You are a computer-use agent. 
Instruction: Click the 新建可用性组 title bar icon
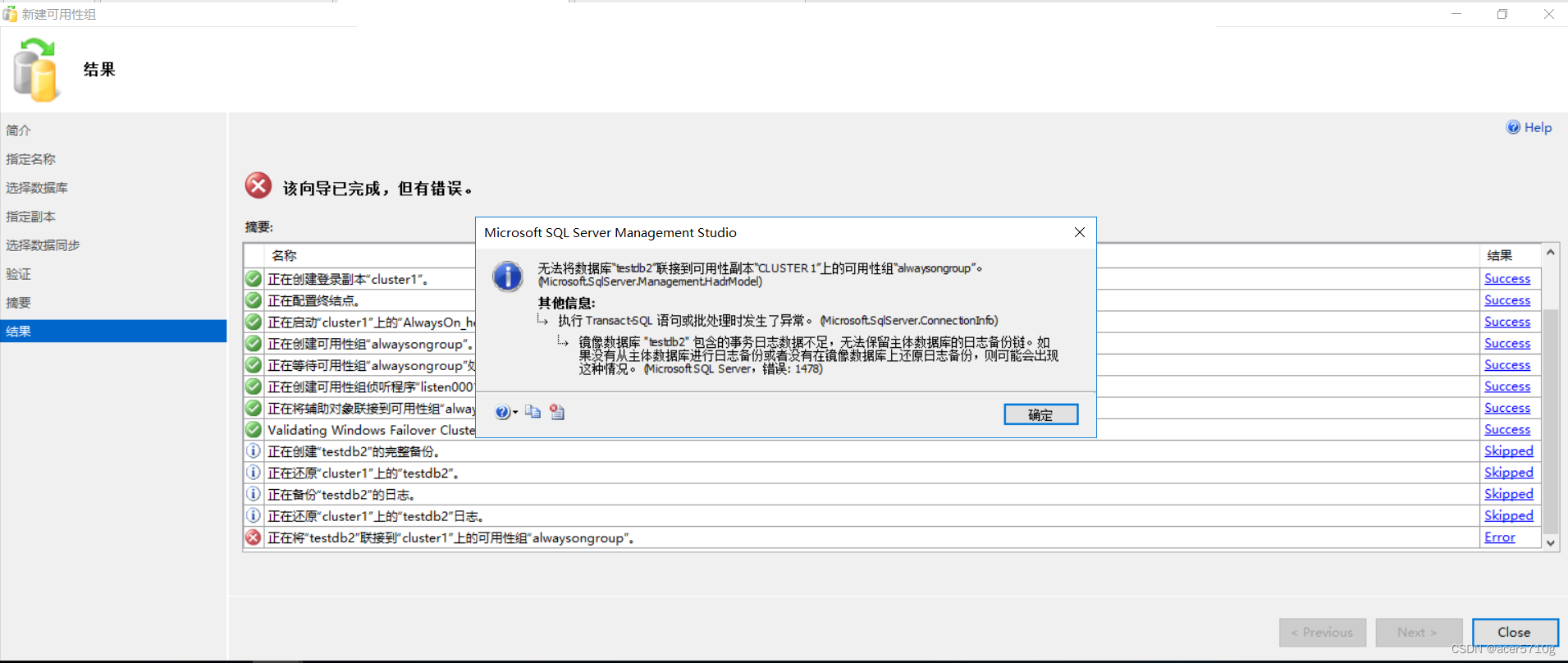pos(10,14)
